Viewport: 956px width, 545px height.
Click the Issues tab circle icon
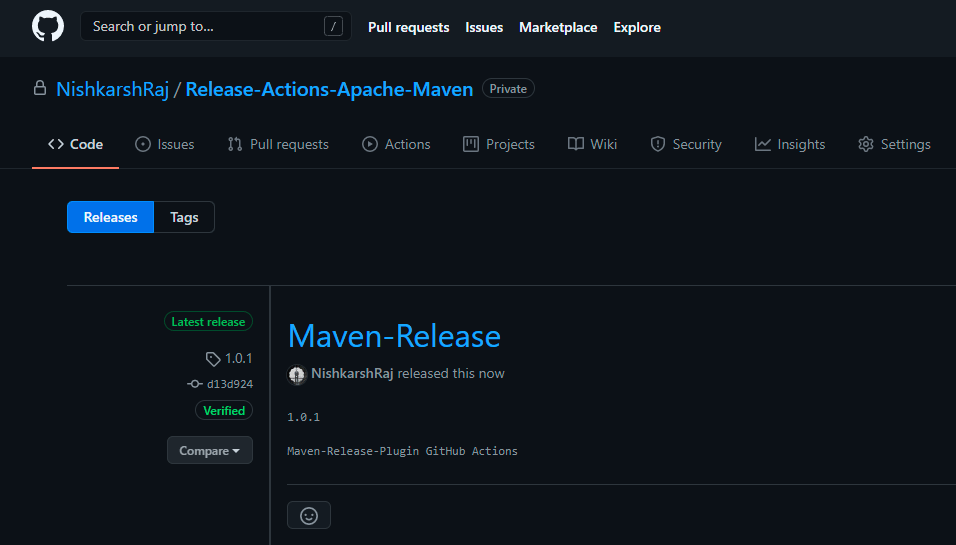[143, 144]
